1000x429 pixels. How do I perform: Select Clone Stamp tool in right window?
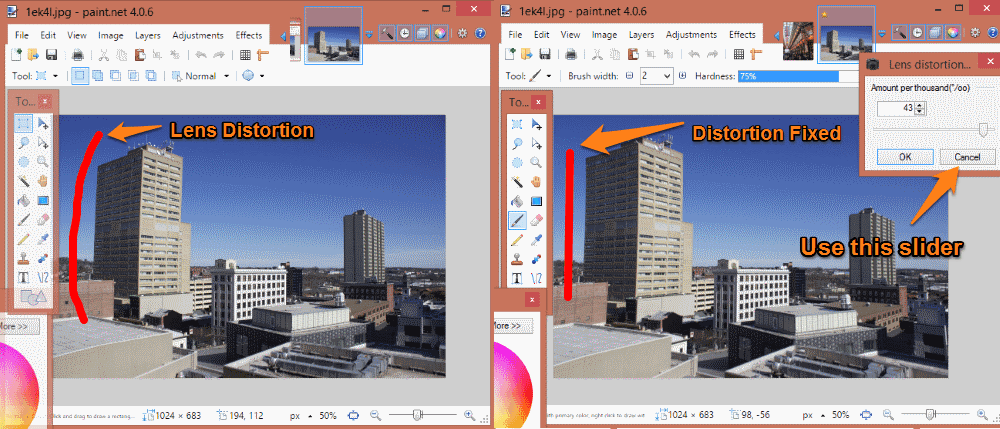(x=517, y=259)
